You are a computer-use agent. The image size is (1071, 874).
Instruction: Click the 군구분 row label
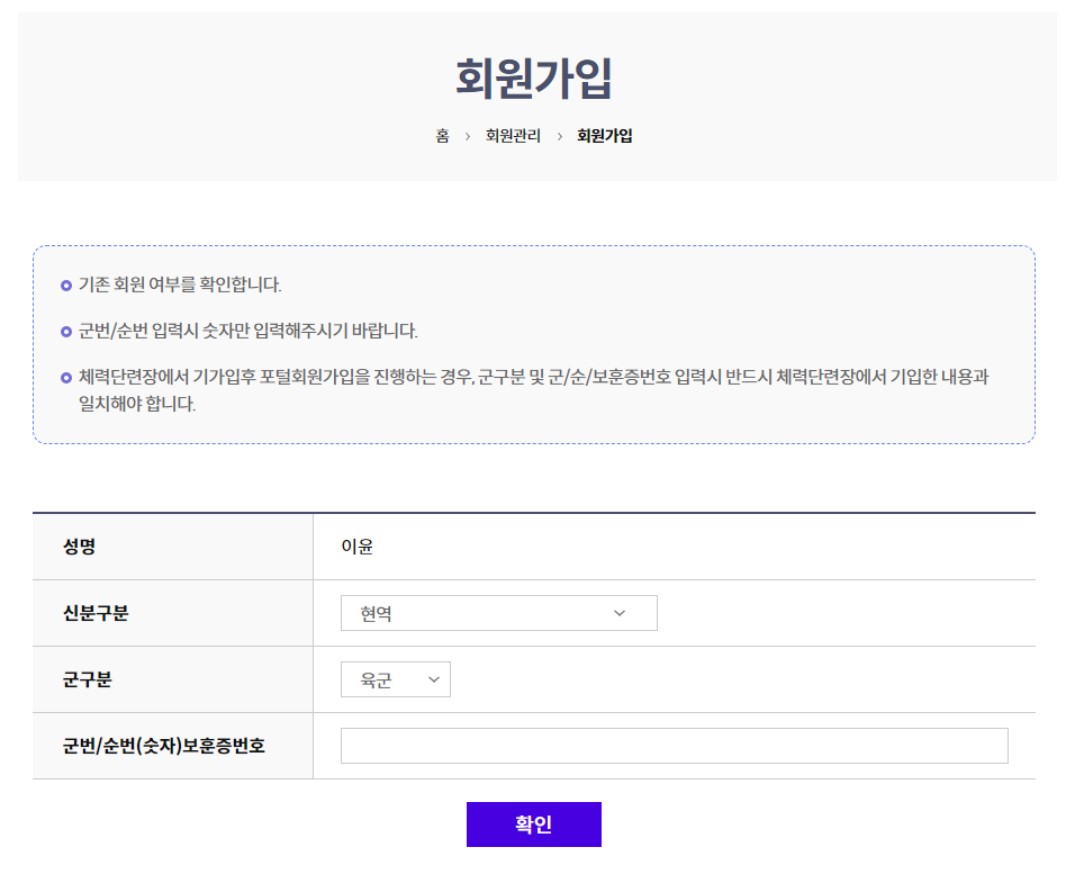(87, 679)
